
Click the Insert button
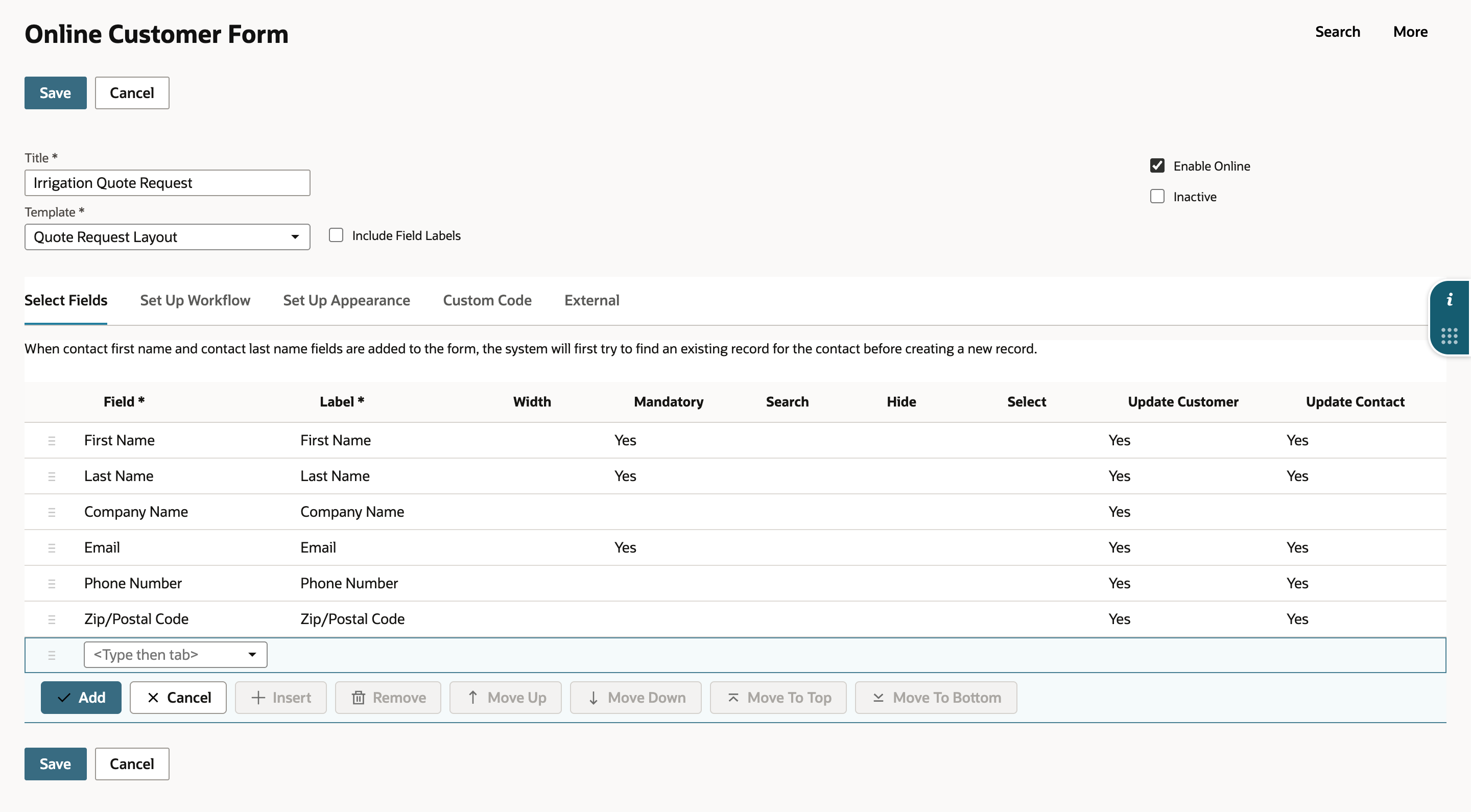281,698
